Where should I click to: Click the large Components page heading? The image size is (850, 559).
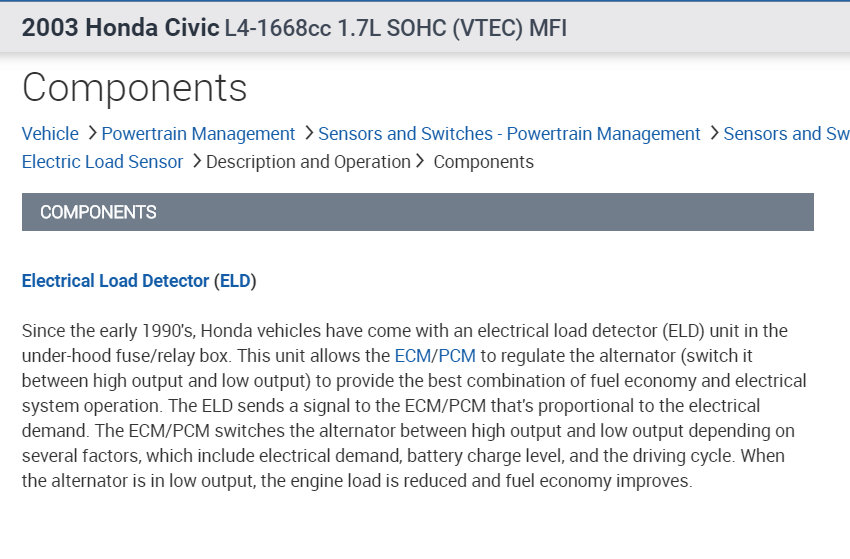(134, 88)
